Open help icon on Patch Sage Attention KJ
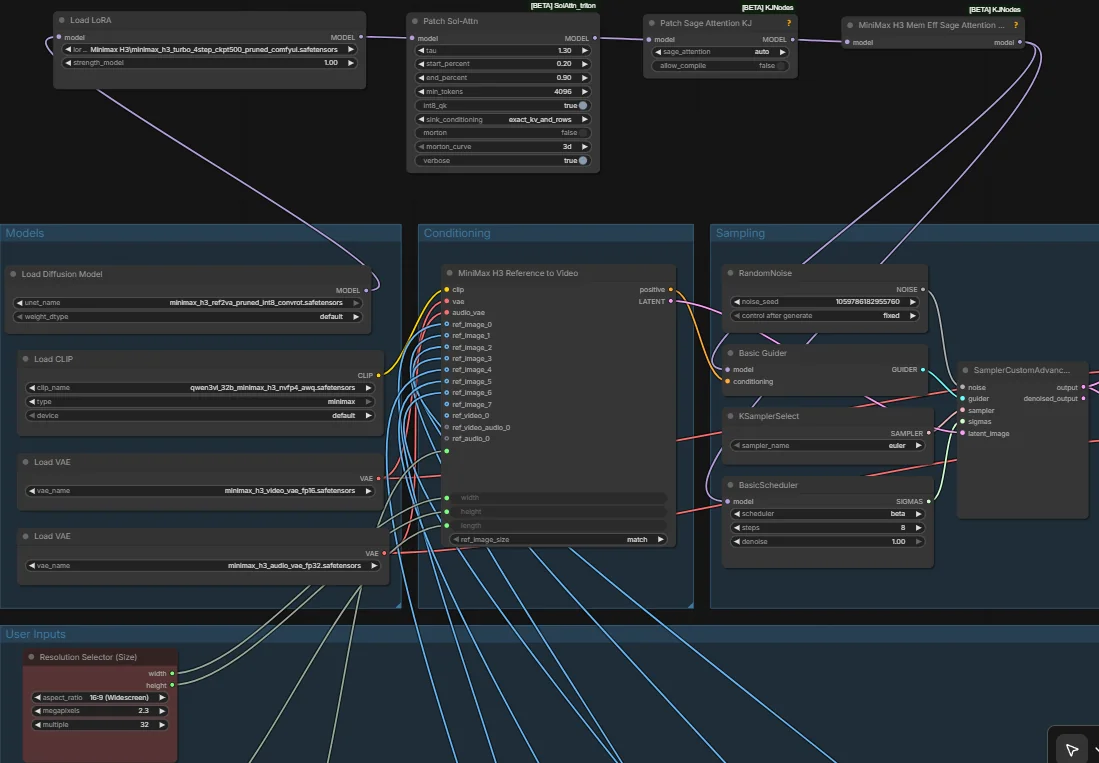This screenshot has width=1099, height=763. 789,23
